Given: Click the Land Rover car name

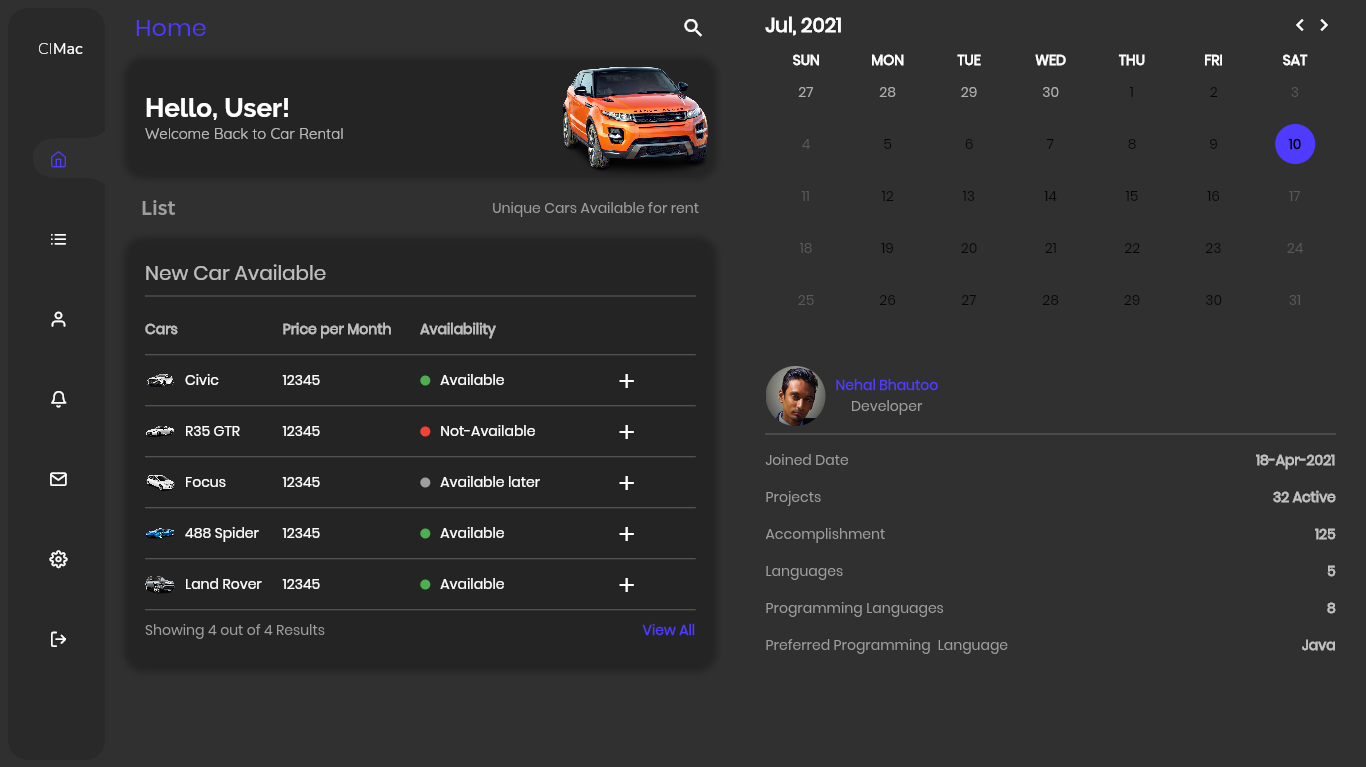Looking at the screenshot, I should pos(223,584).
